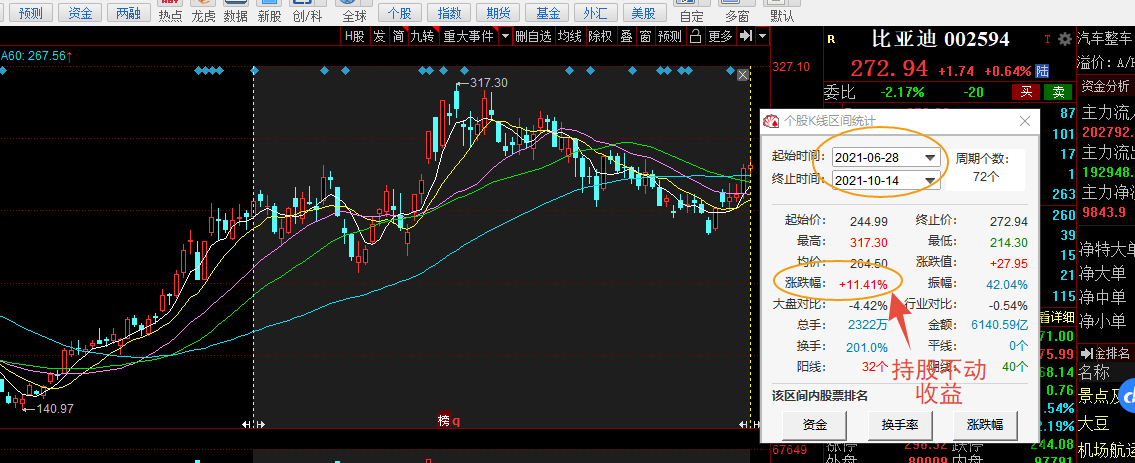Click the red 买 buy button
The image size is (1135, 463).
click(x=1026, y=92)
